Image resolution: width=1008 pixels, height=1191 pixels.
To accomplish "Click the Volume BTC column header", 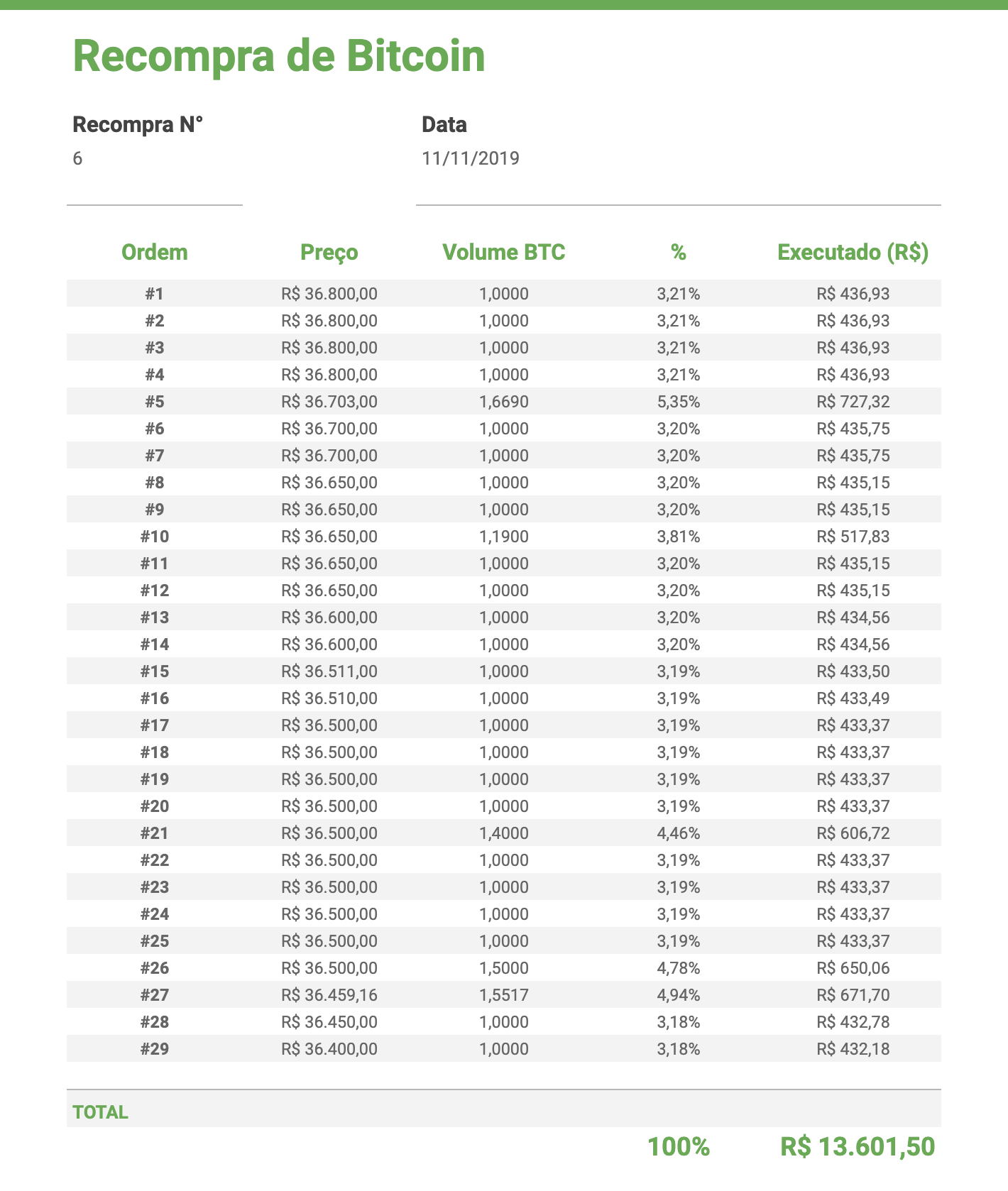I will (504, 252).
